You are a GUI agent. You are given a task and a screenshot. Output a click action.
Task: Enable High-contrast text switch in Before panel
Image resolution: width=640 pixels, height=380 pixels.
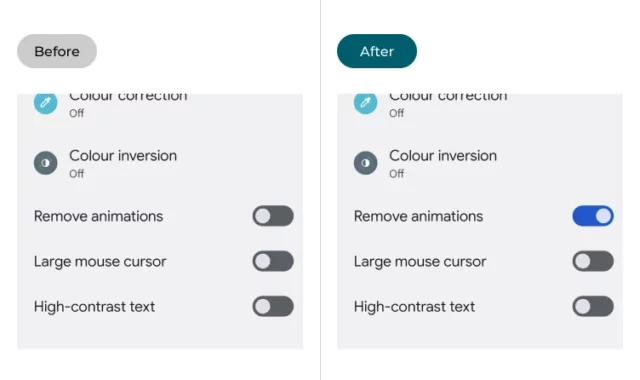tap(273, 307)
